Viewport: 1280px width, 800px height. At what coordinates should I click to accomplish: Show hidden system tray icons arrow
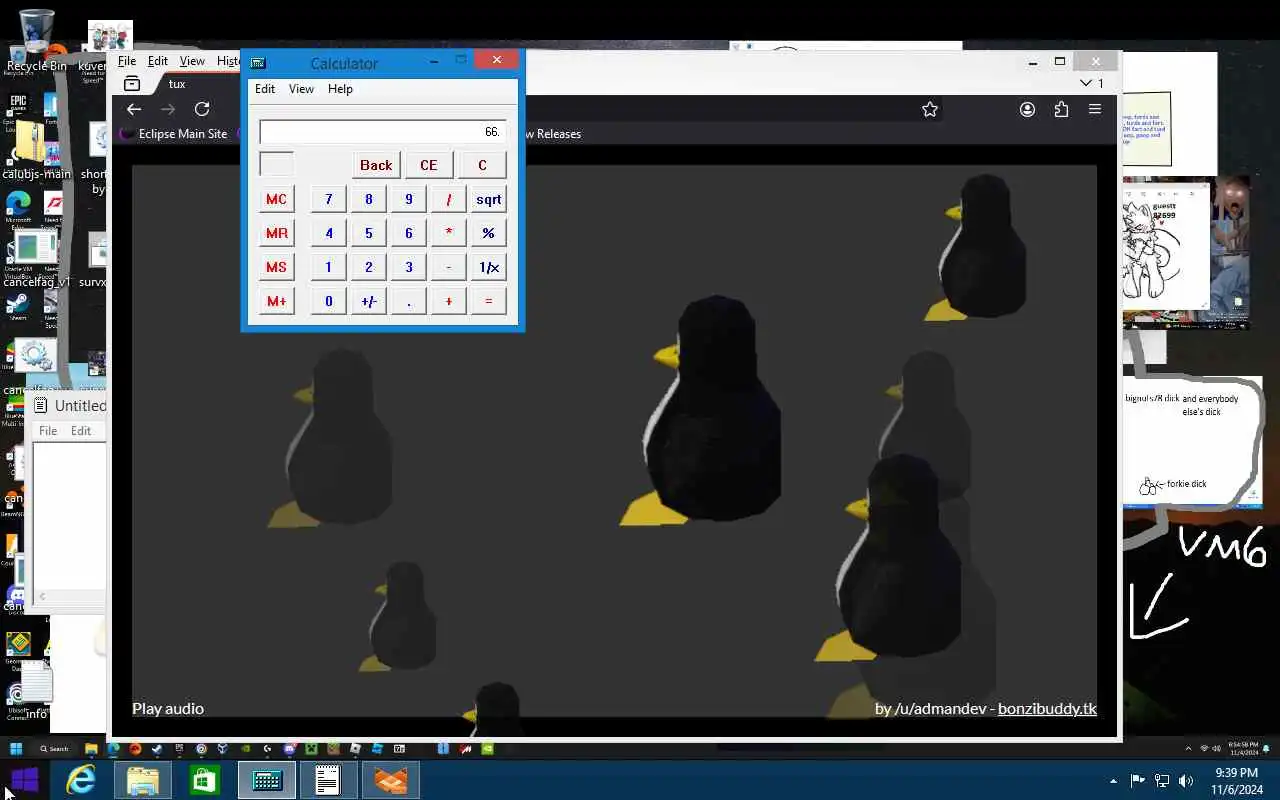click(1113, 781)
